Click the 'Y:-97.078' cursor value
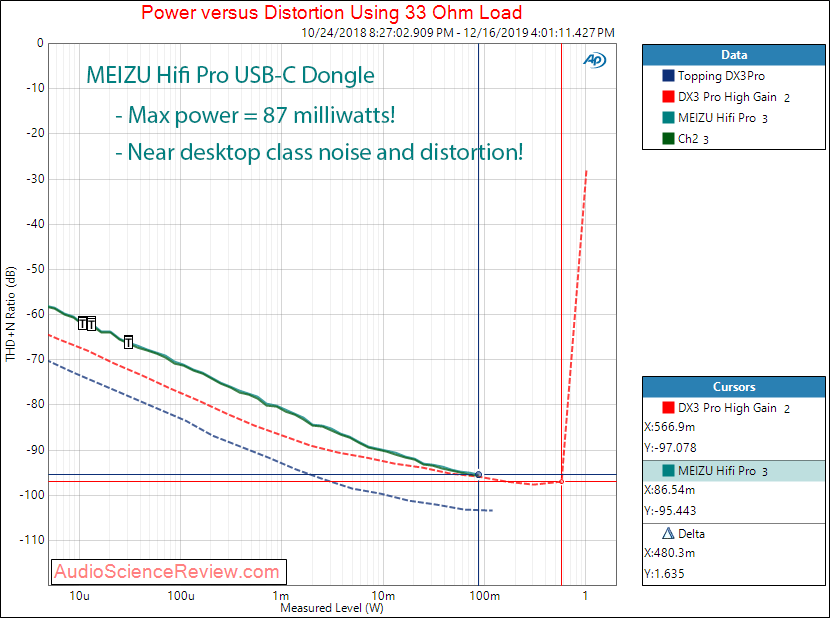The image size is (830, 618). [670, 448]
